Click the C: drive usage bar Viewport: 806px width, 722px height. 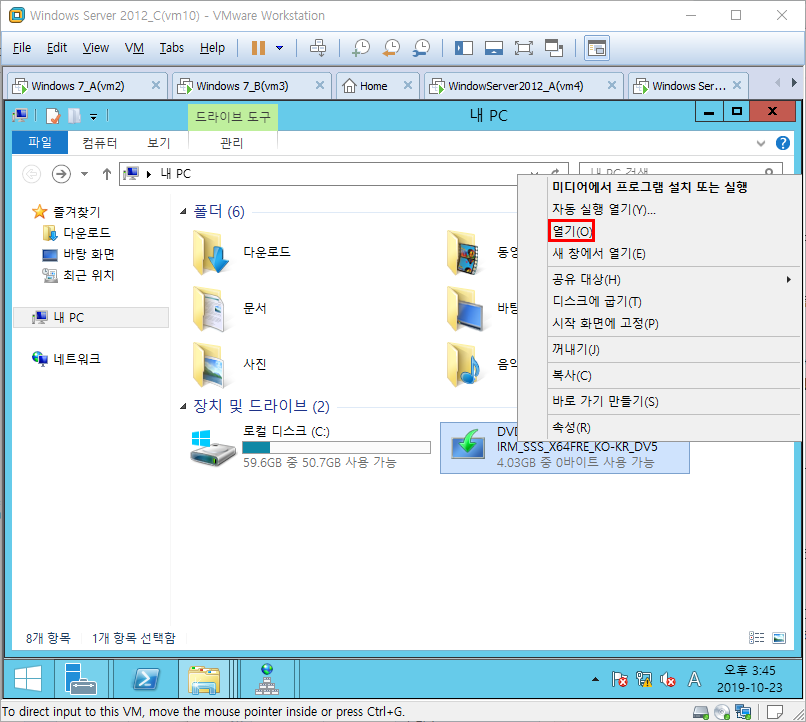point(336,448)
